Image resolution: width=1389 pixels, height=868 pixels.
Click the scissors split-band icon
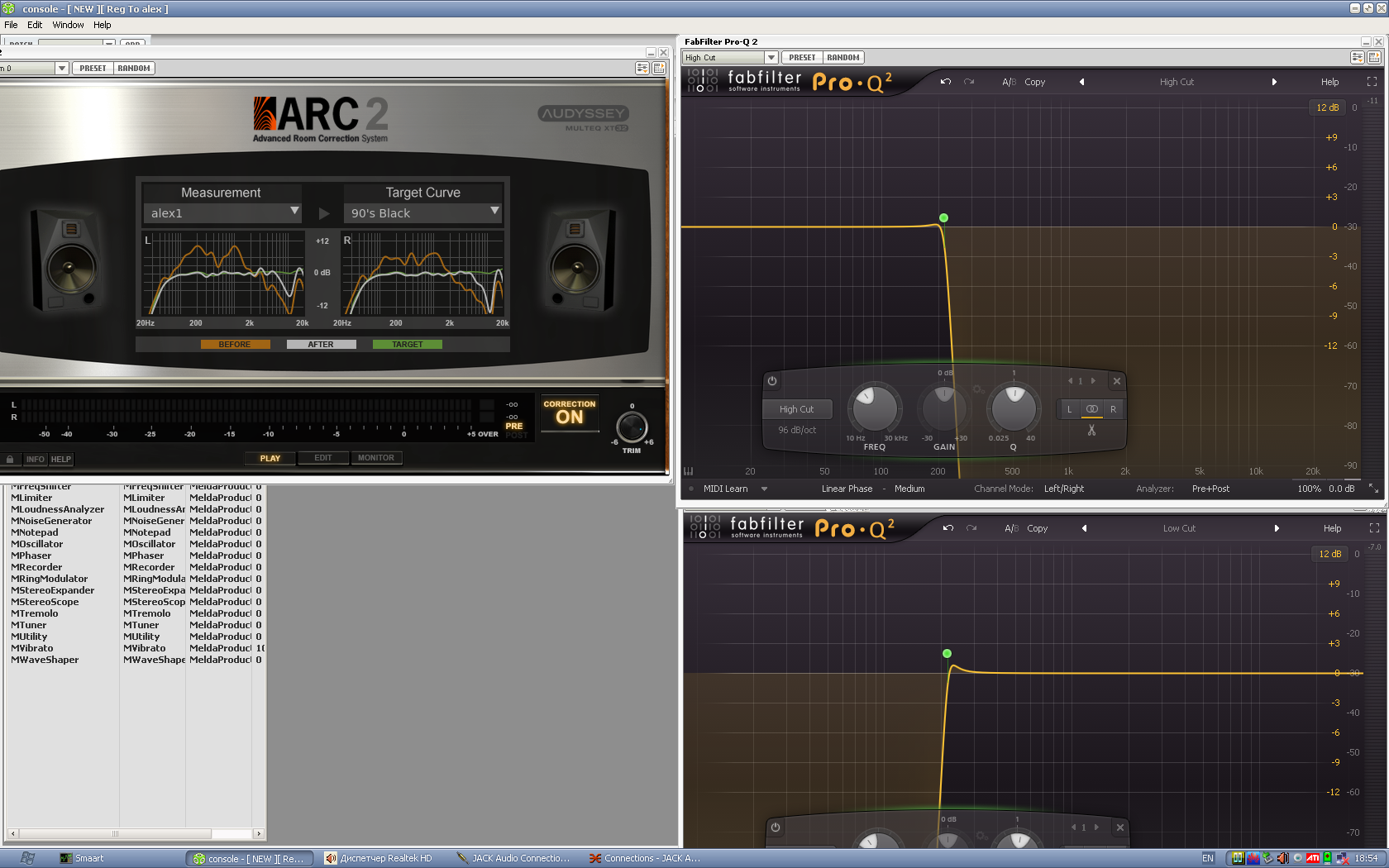[x=1091, y=430]
